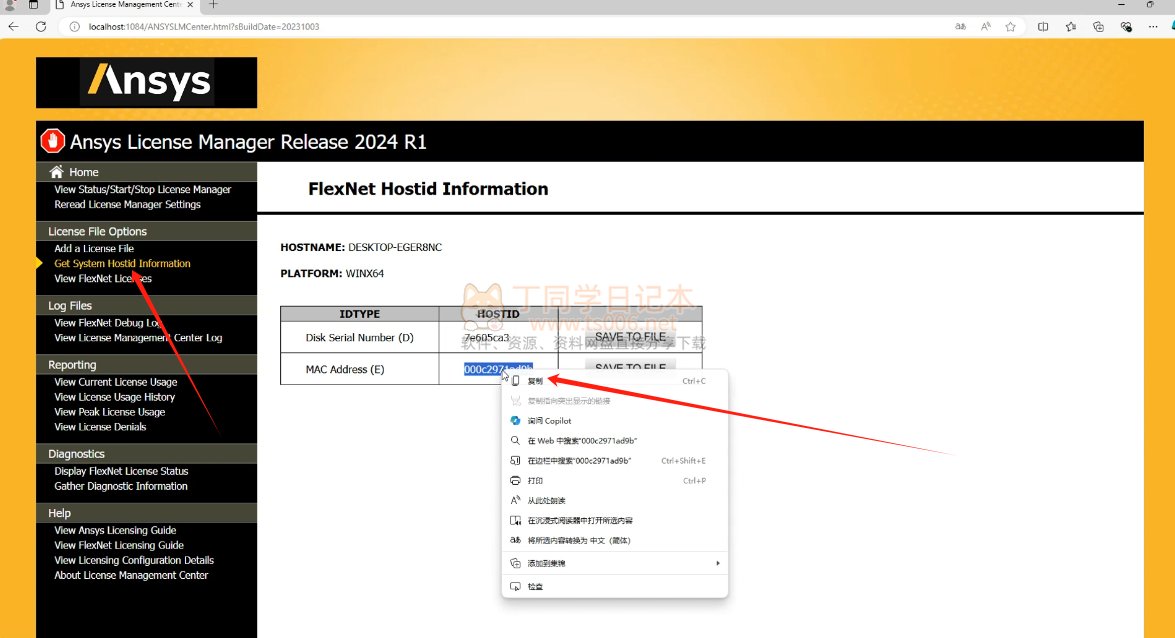Expand 添加到集锦 submenu arrow

[717, 564]
